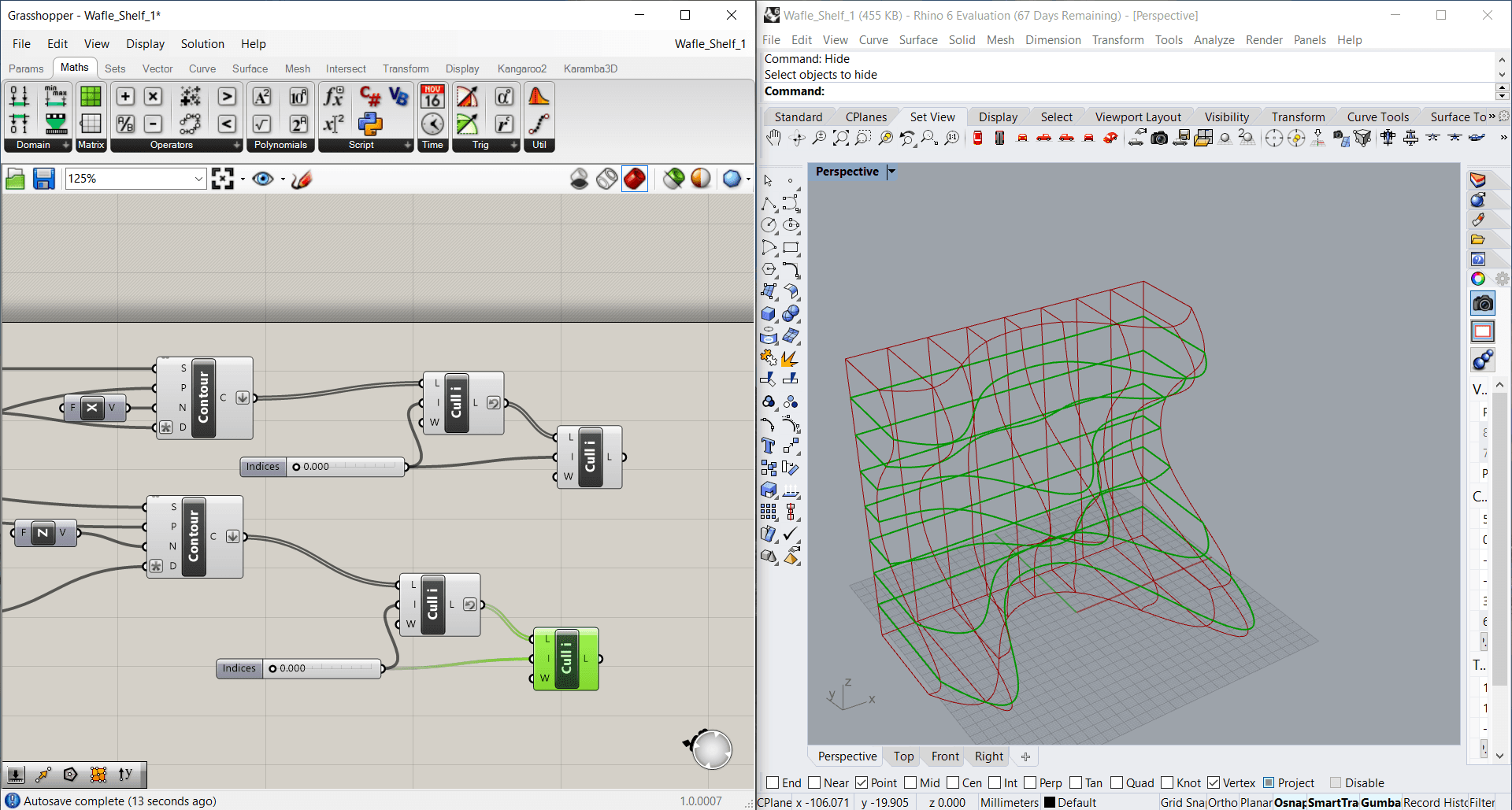Select the C# script component icon

(x=370, y=97)
